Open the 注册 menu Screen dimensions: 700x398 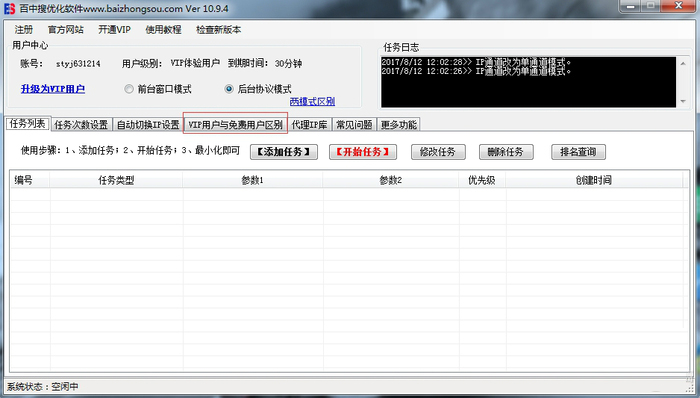tap(24, 29)
